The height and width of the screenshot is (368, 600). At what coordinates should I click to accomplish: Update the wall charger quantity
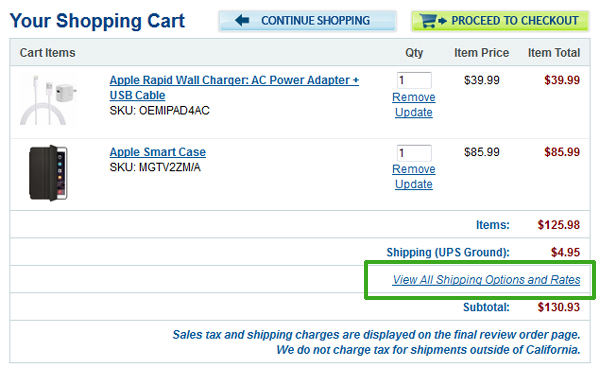coord(414,112)
